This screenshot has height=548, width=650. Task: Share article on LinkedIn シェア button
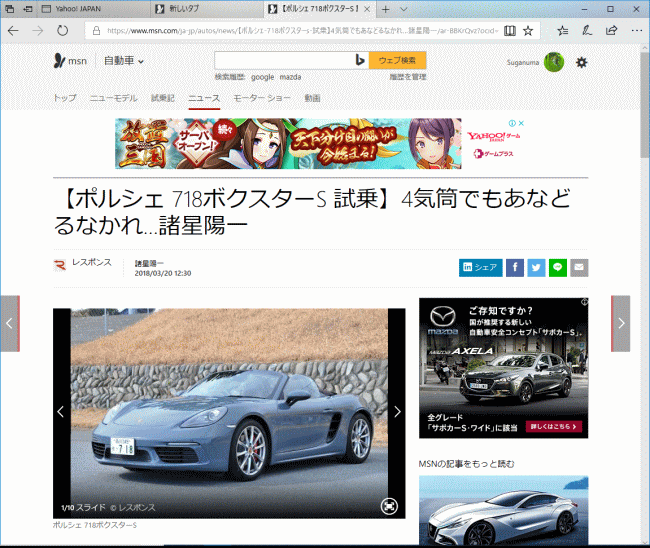[480, 268]
